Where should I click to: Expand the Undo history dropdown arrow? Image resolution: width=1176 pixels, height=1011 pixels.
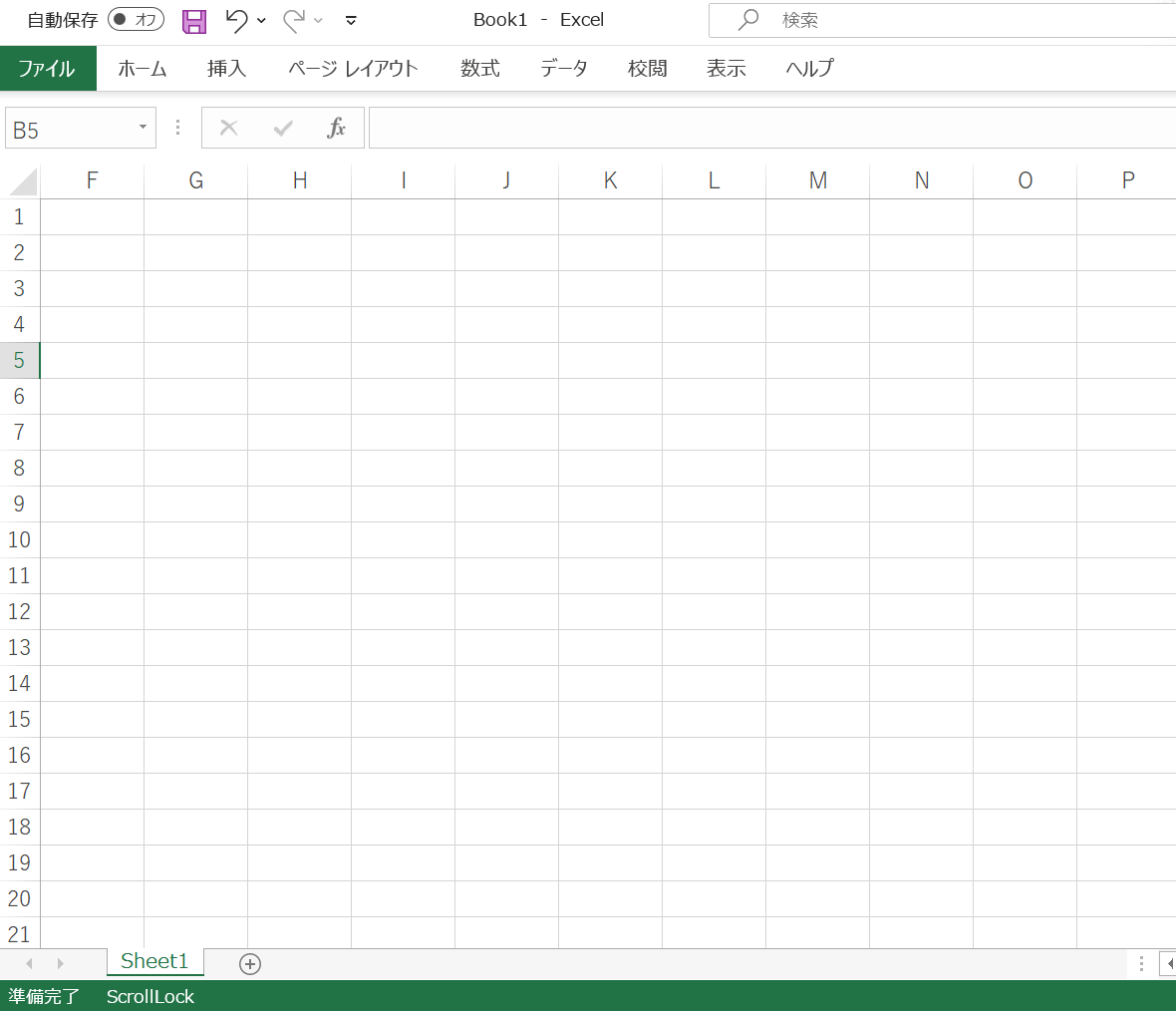[x=262, y=21]
